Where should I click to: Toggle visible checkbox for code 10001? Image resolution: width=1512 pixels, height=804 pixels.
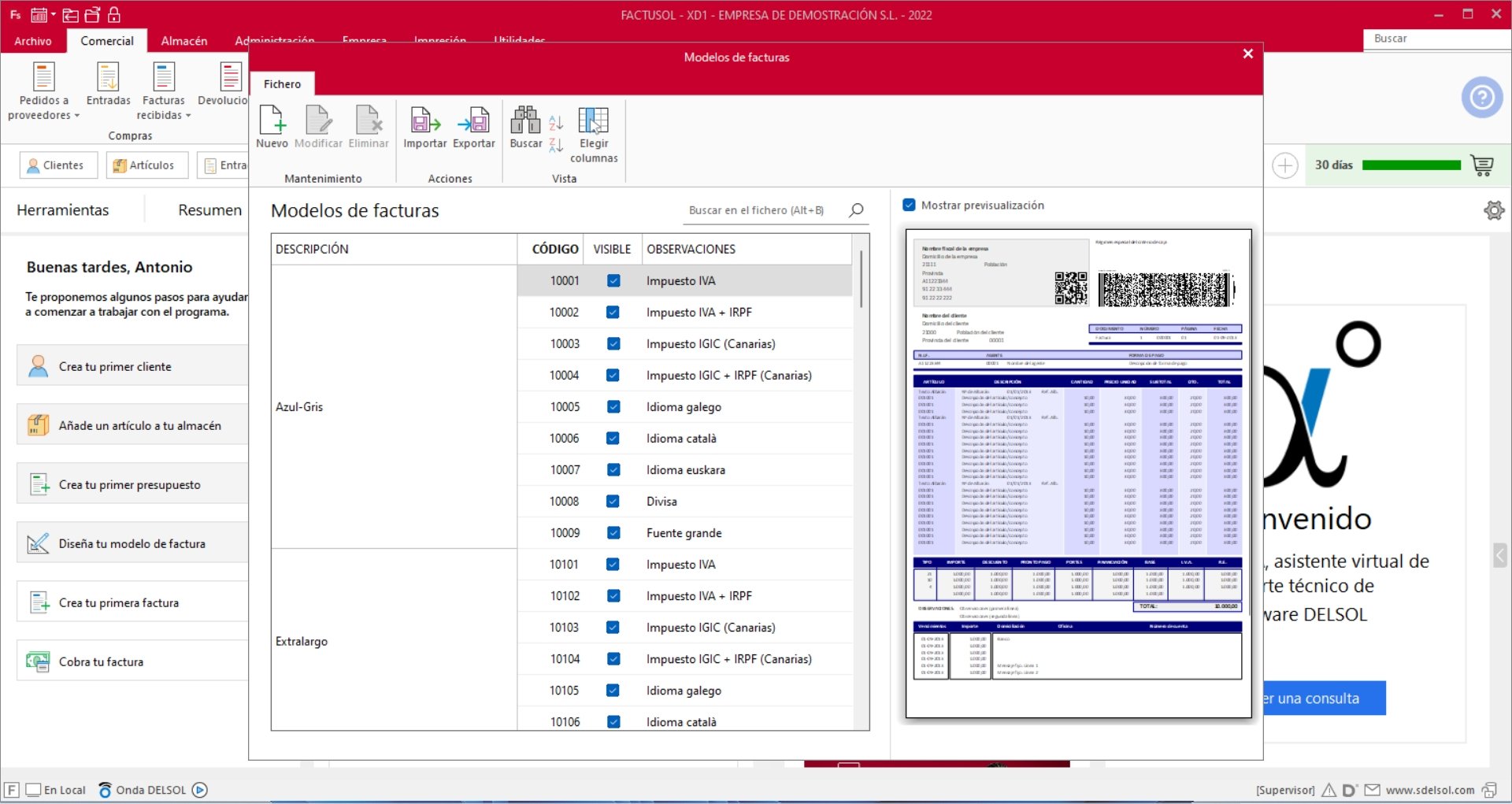[x=613, y=280]
